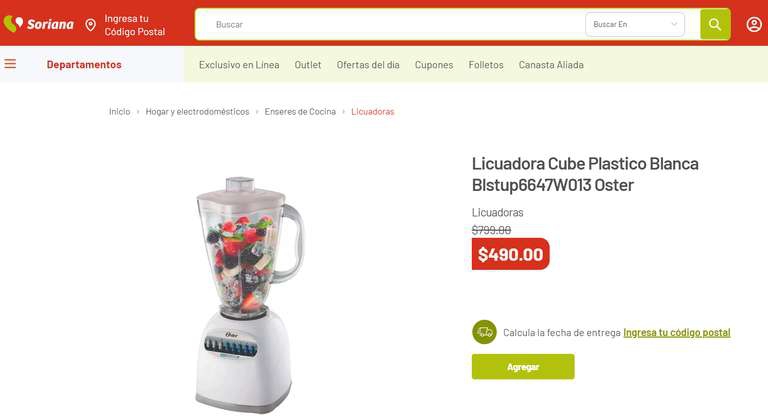Click Ingresa tu Código Postal header

pos(135,25)
